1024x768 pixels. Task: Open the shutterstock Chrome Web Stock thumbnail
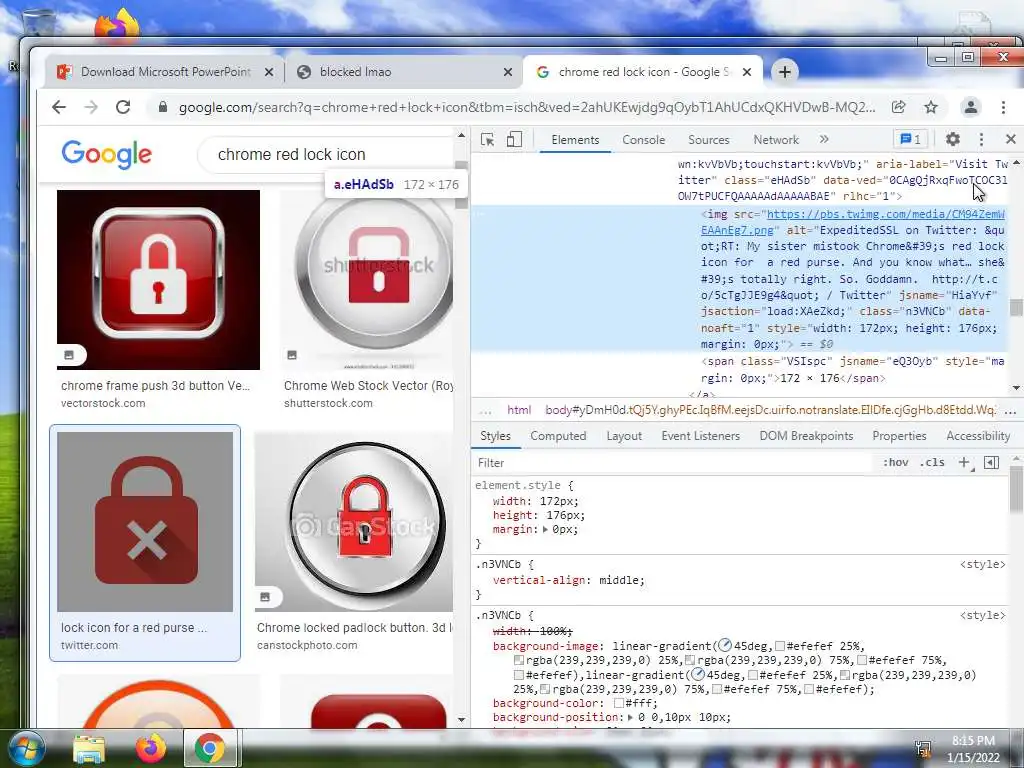(x=368, y=280)
